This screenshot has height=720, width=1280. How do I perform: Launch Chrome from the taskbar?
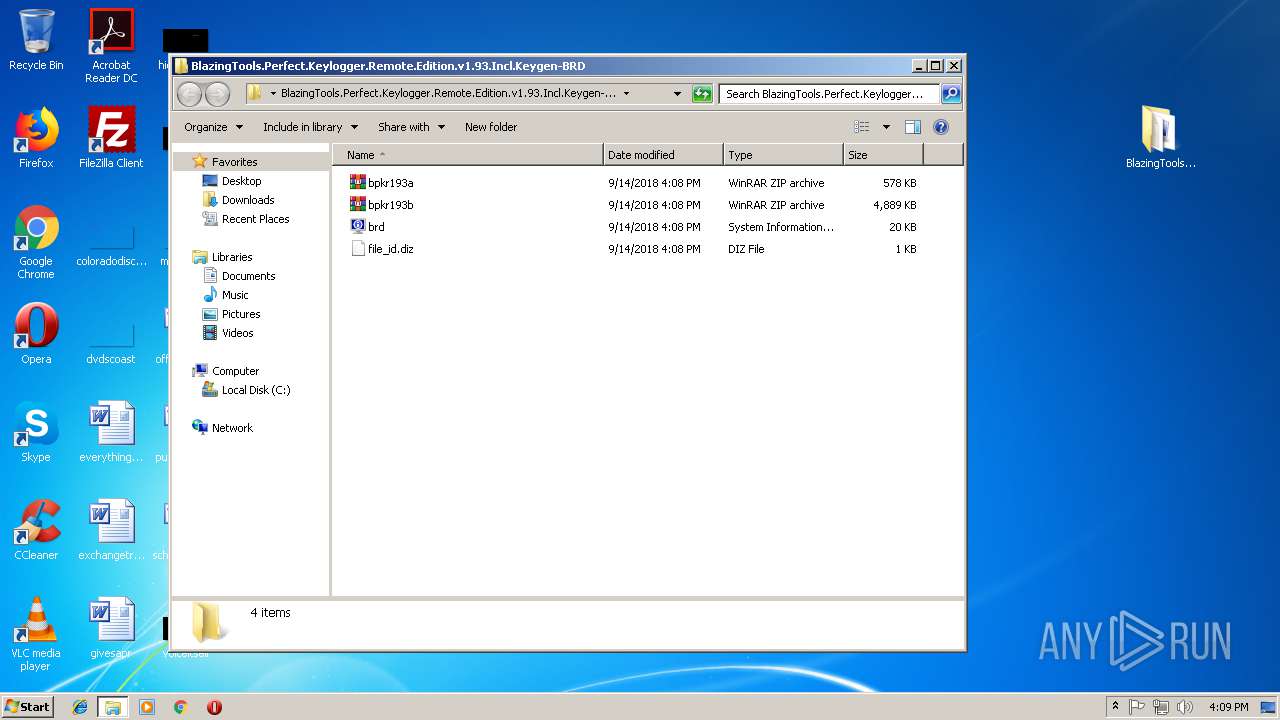point(181,707)
